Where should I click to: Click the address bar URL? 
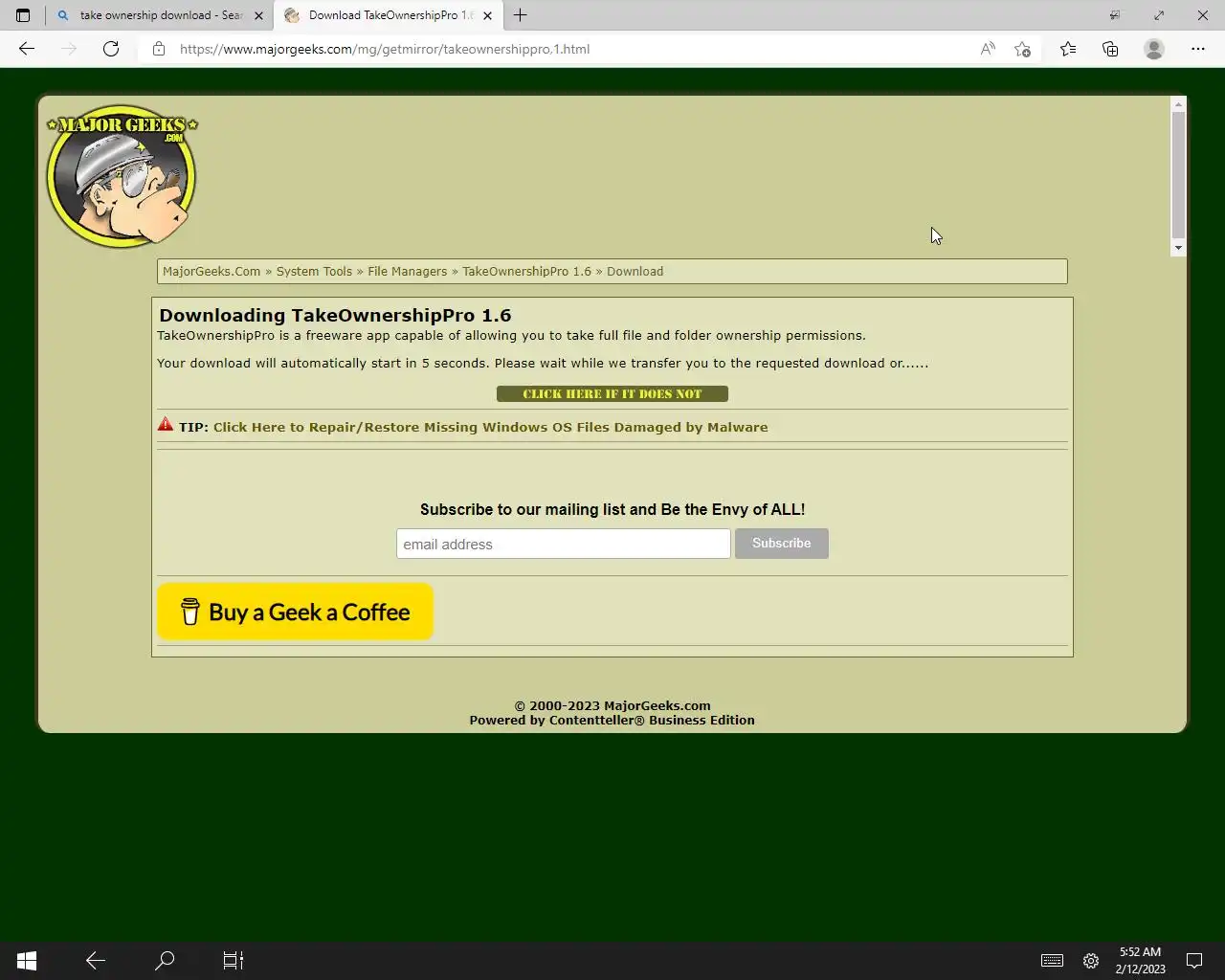(x=385, y=49)
